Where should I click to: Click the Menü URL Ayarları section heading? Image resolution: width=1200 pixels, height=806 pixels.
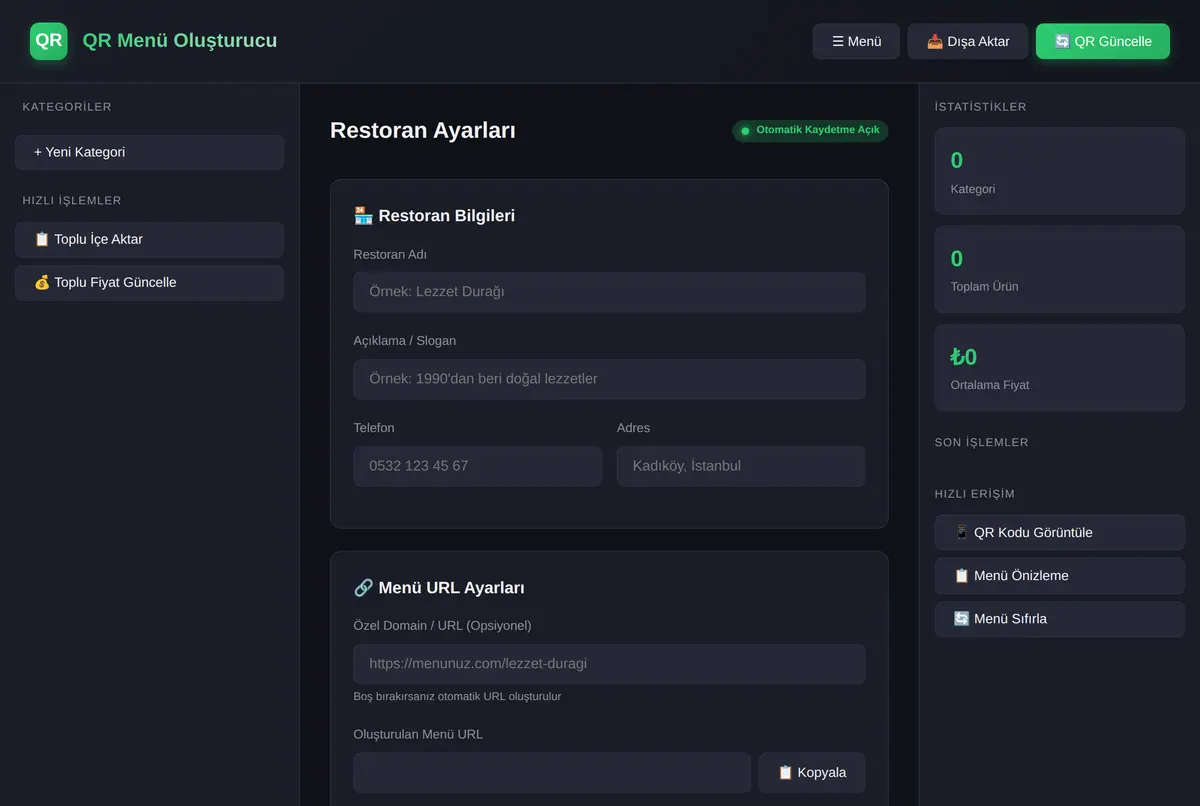[439, 588]
